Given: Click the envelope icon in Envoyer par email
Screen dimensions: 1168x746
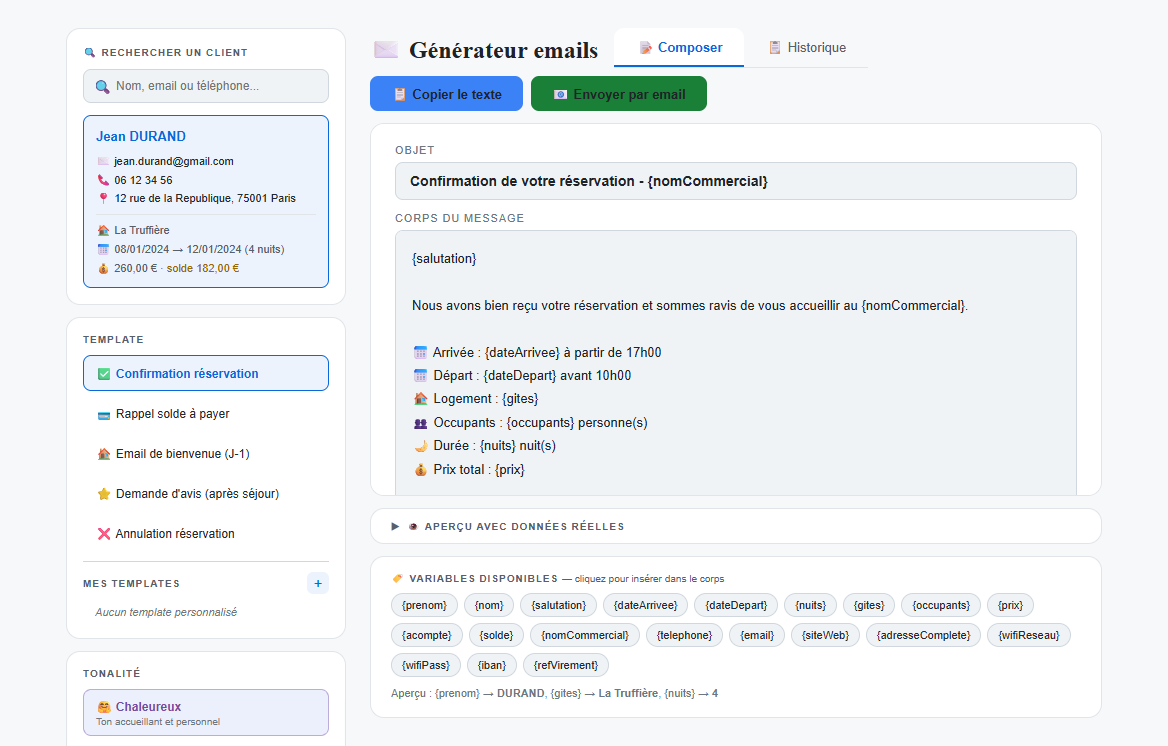Looking at the screenshot, I should [x=561, y=95].
